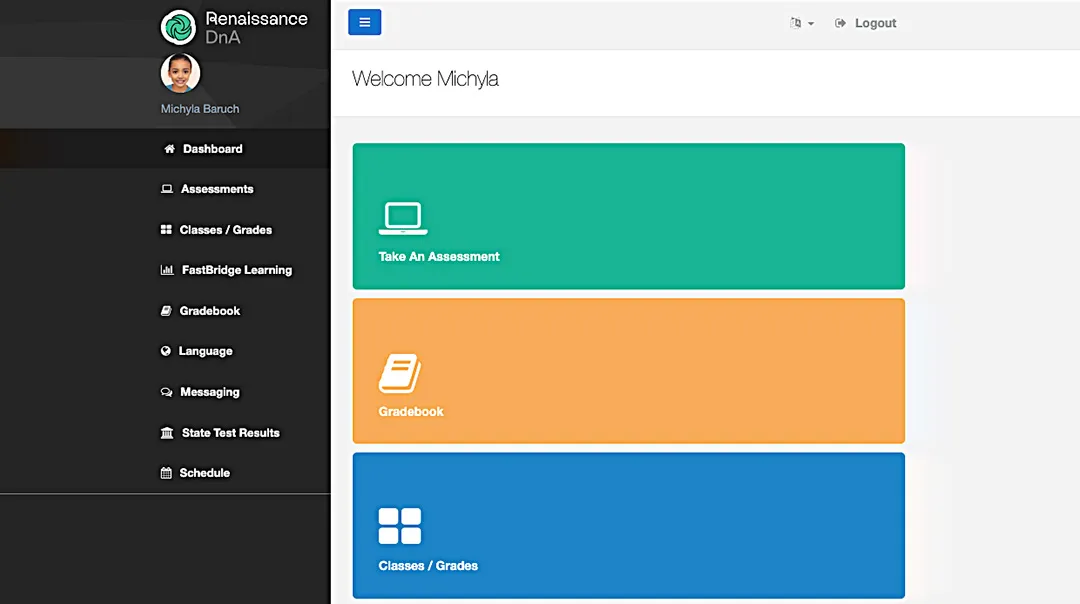This screenshot has width=1080, height=604.
Task: Click the Gradebook book icon in sidebar
Action: pyautogui.click(x=168, y=311)
